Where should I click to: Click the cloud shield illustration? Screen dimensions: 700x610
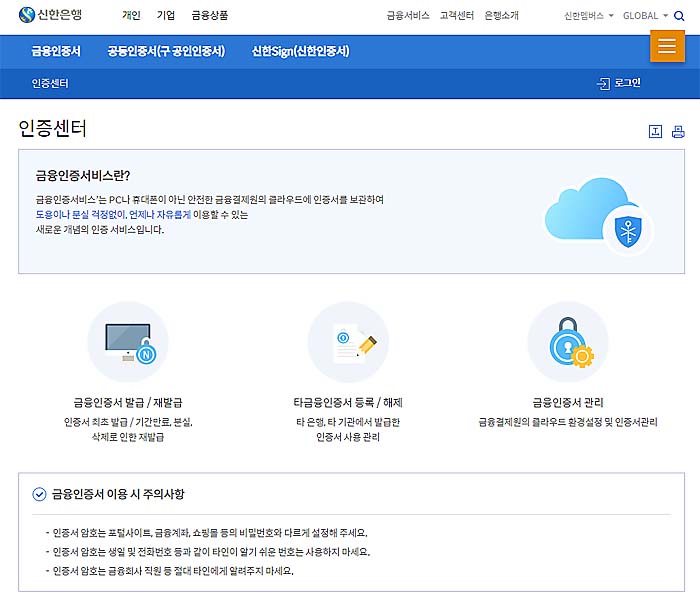click(598, 215)
